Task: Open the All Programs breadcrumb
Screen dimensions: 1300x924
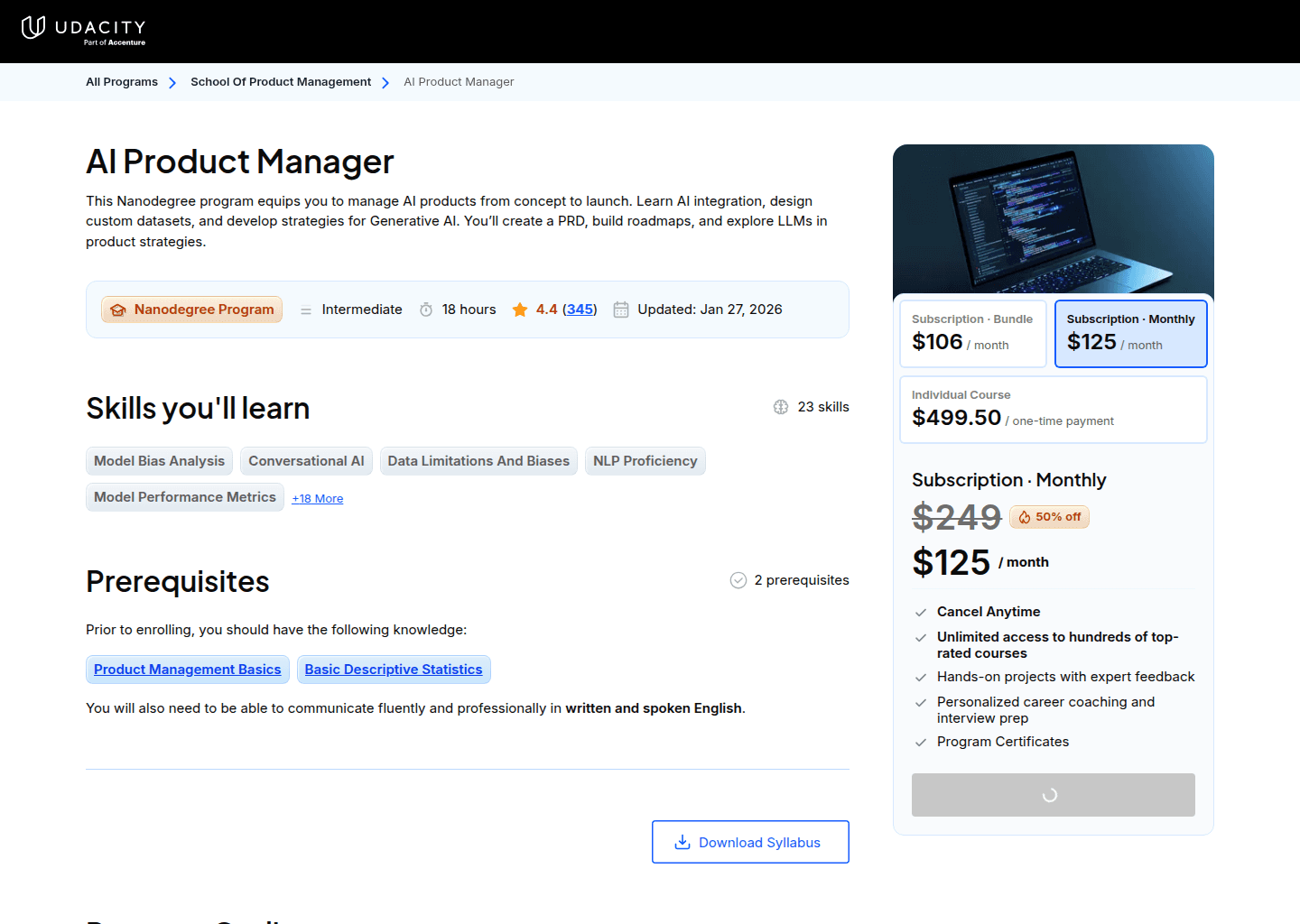Action: tap(121, 81)
